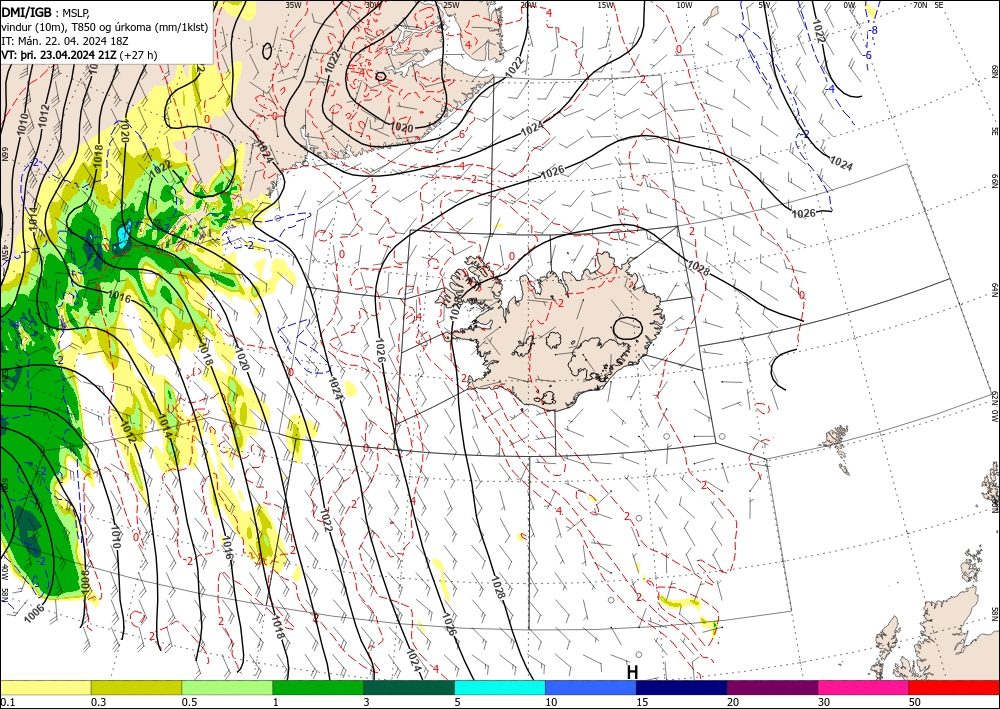1000x709 pixels.
Task: Click the cyan heavy precipitation spot near Greenland
Action: (x=121, y=235)
